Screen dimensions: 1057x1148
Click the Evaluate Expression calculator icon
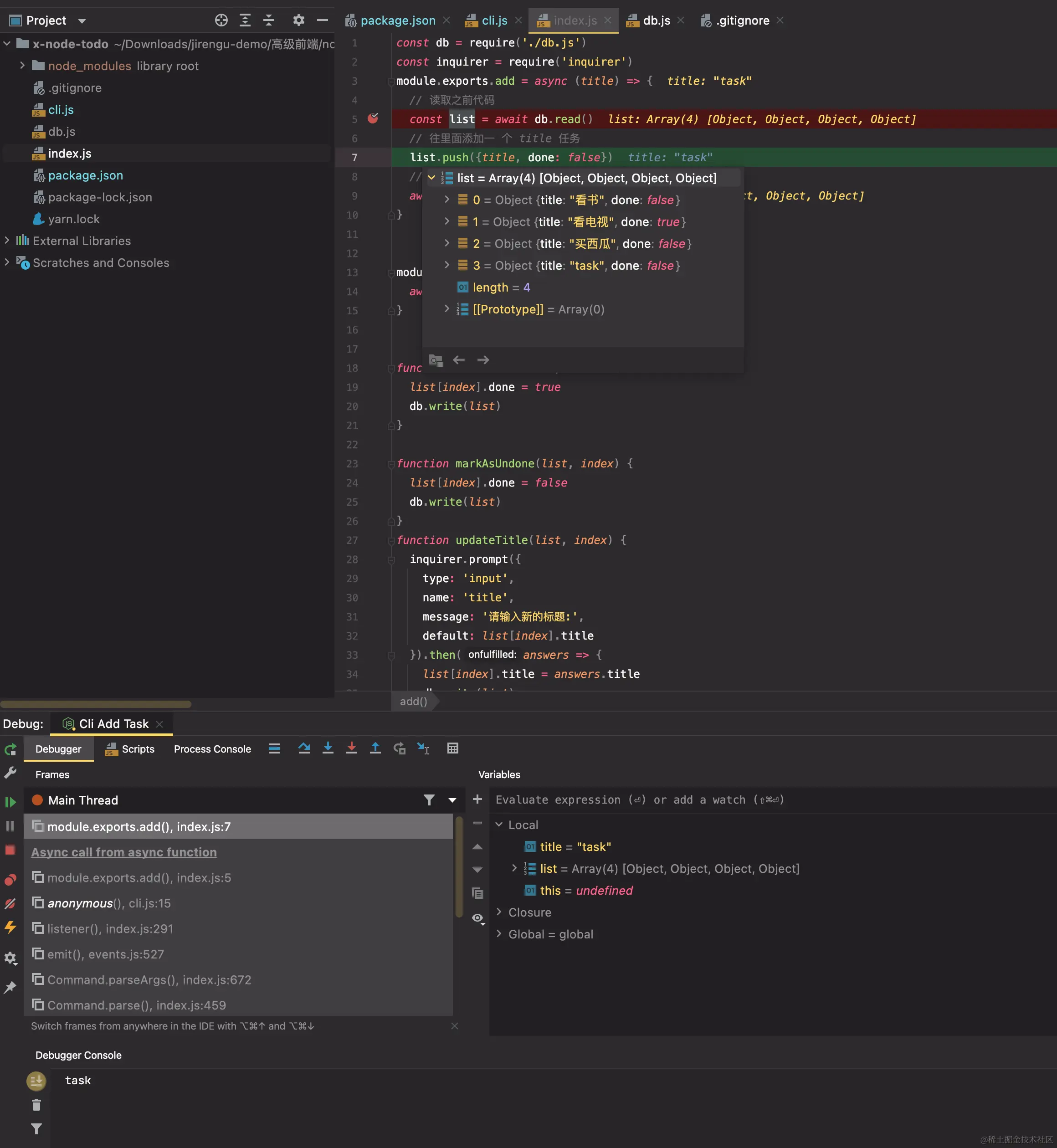[x=452, y=748]
